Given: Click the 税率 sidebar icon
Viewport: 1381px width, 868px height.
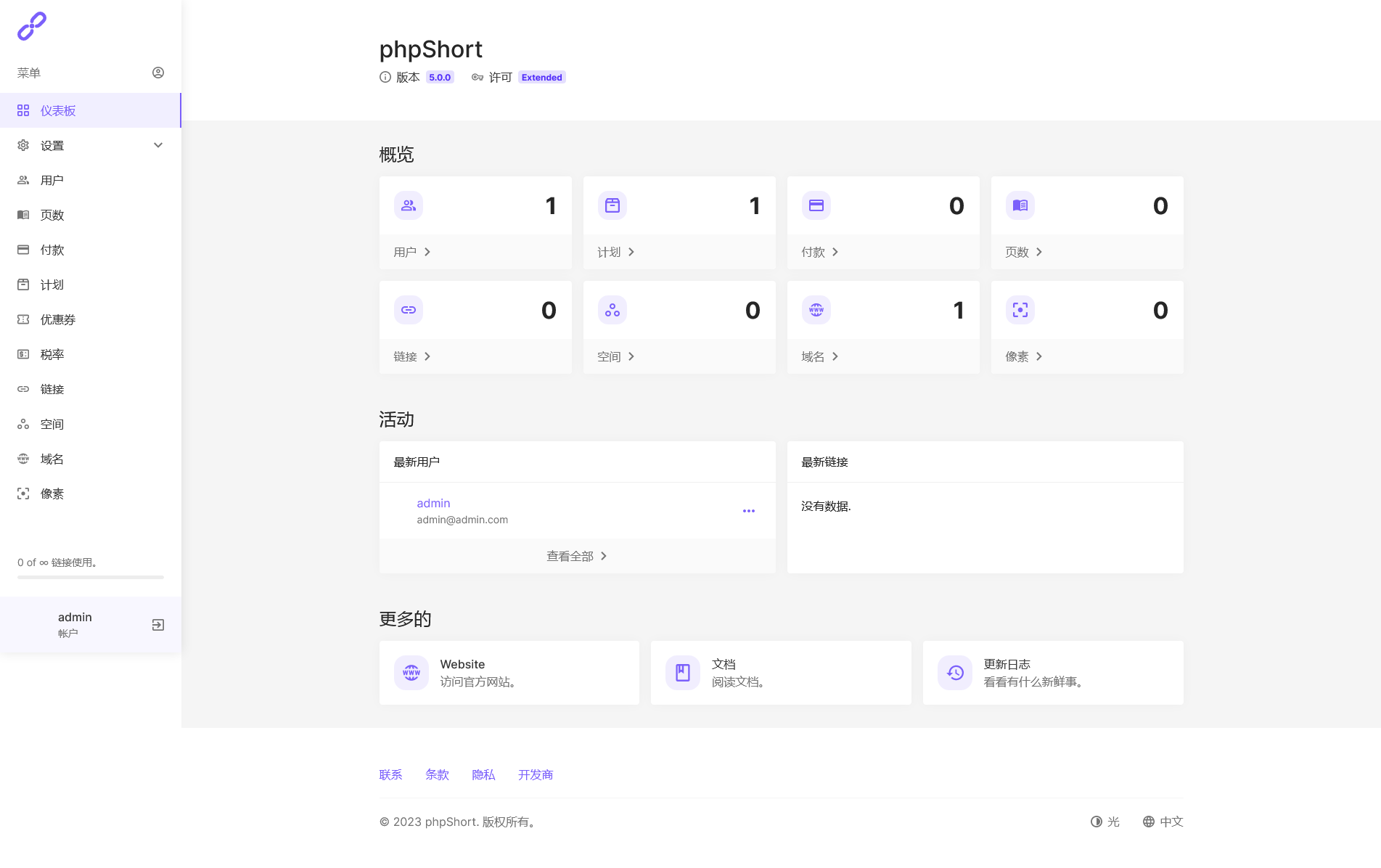Looking at the screenshot, I should coord(23,354).
